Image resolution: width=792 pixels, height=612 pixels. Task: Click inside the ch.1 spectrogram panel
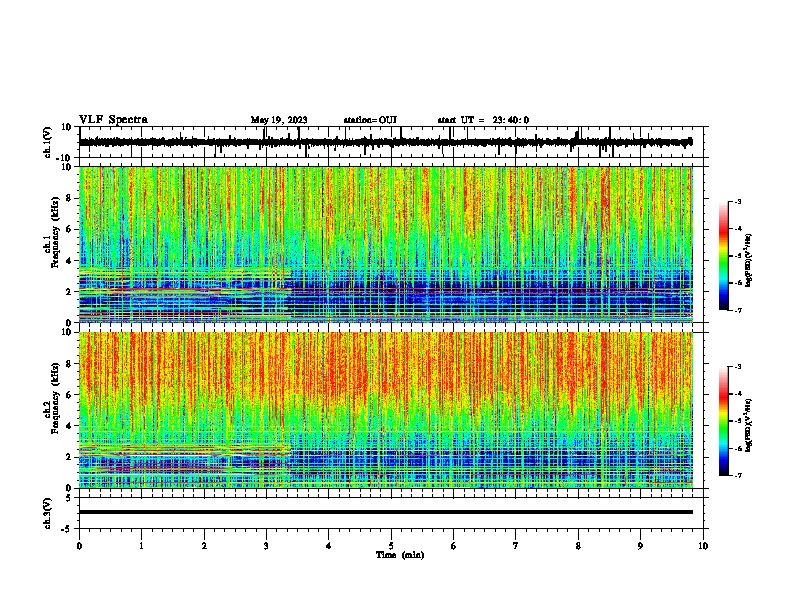386,244
